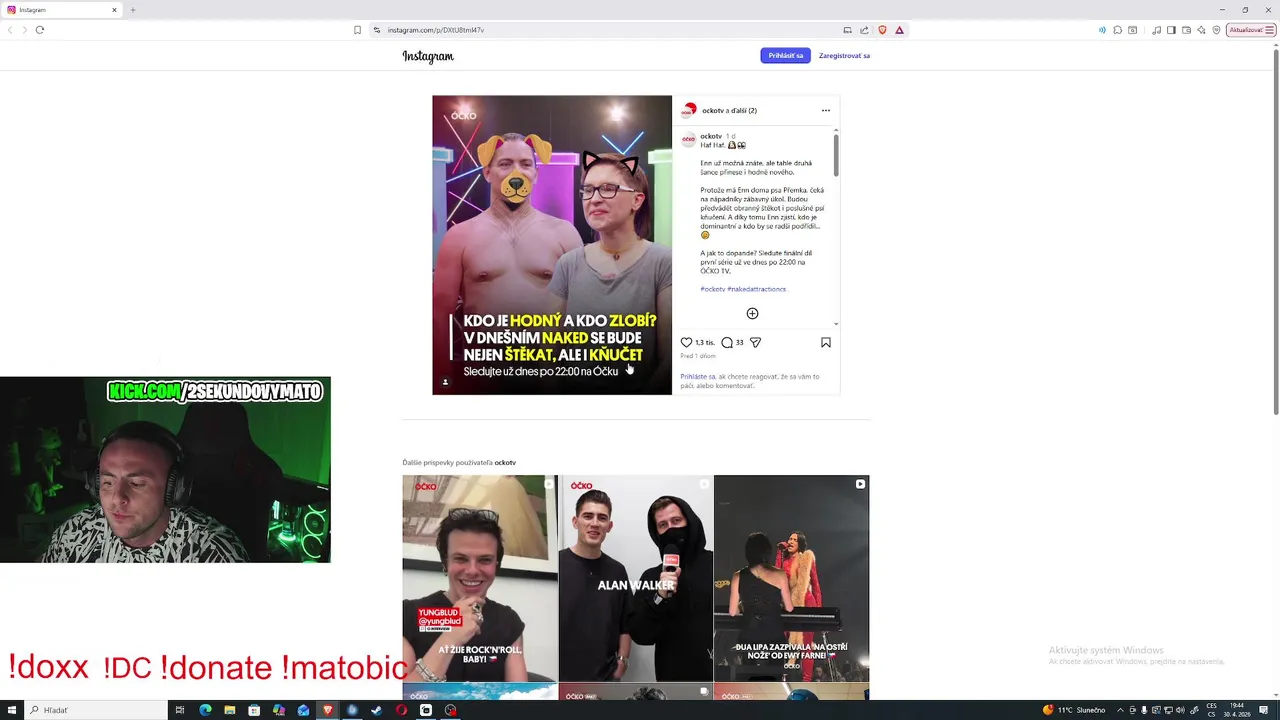1280x720 pixels.
Task: Reload the page in the browser
Action: [40, 30]
